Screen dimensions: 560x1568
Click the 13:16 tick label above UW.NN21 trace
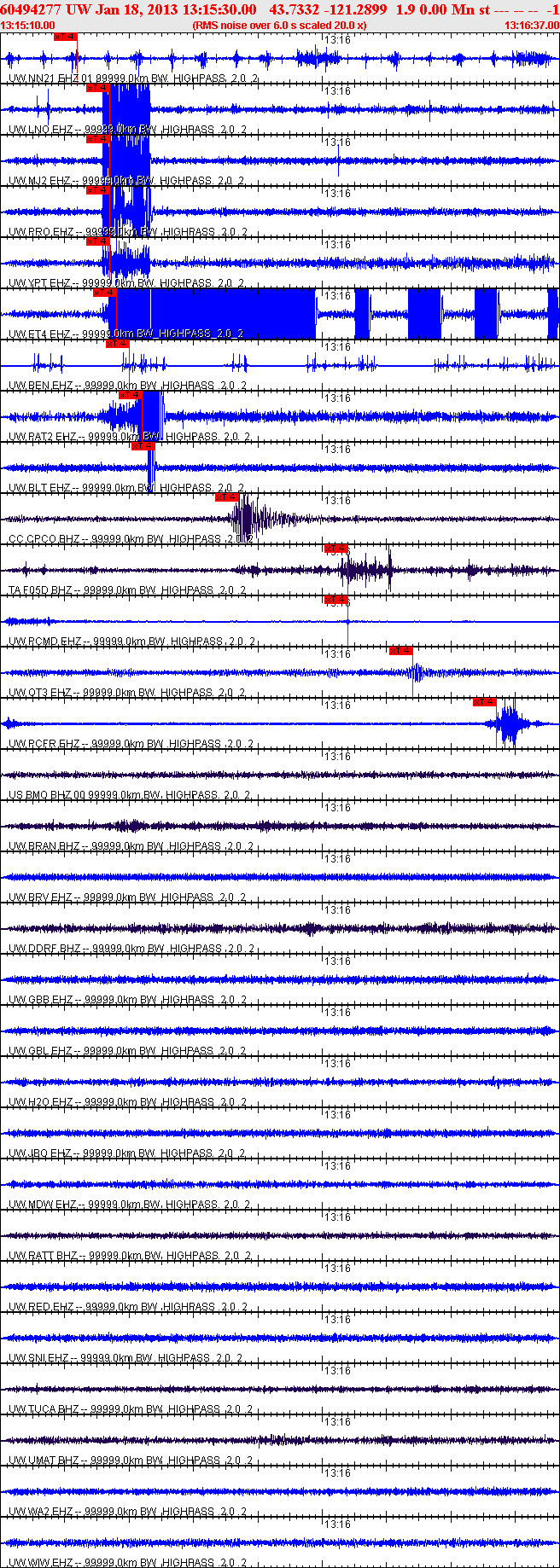tap(338, 39)
